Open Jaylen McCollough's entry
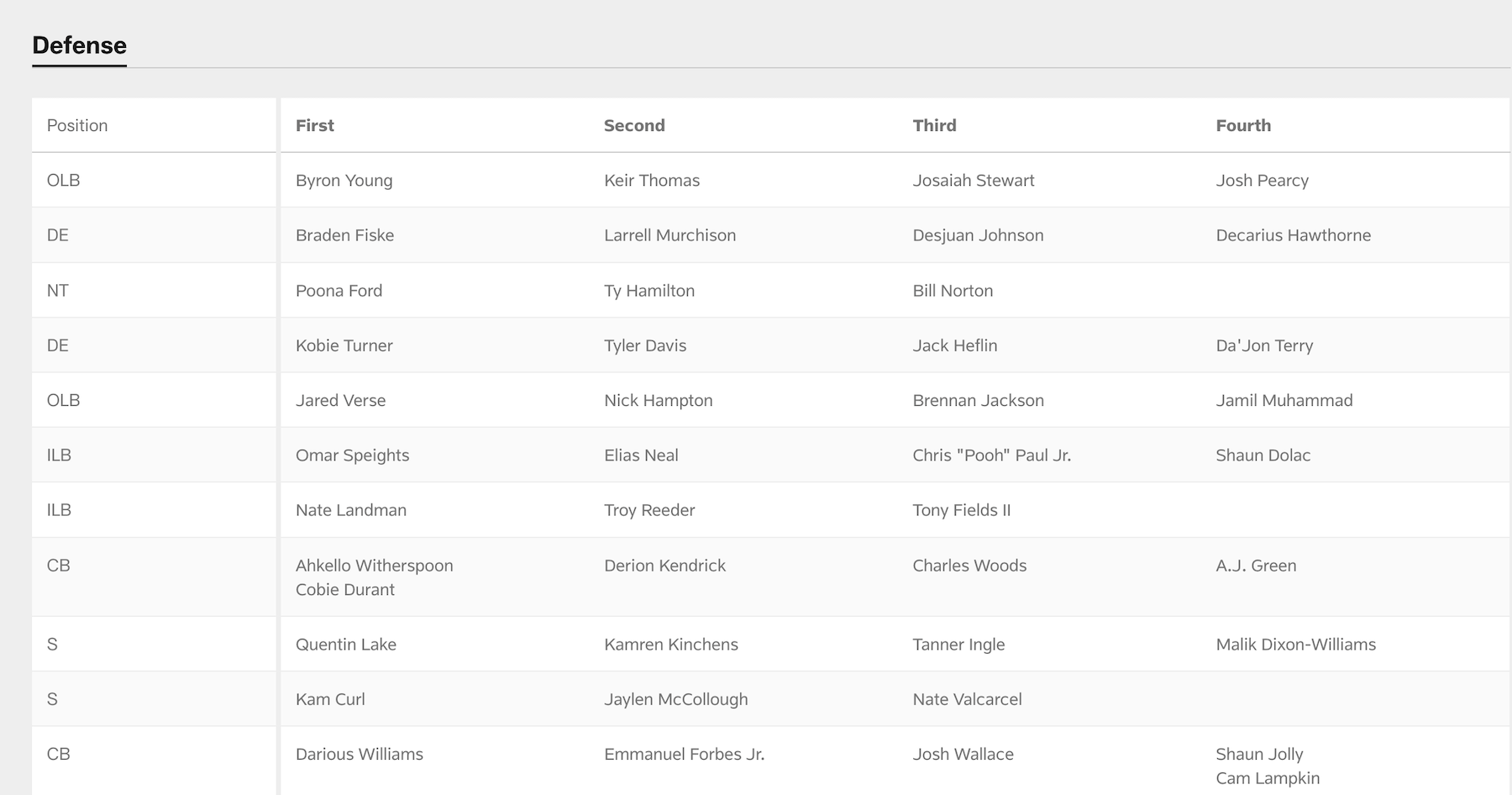 675,699
